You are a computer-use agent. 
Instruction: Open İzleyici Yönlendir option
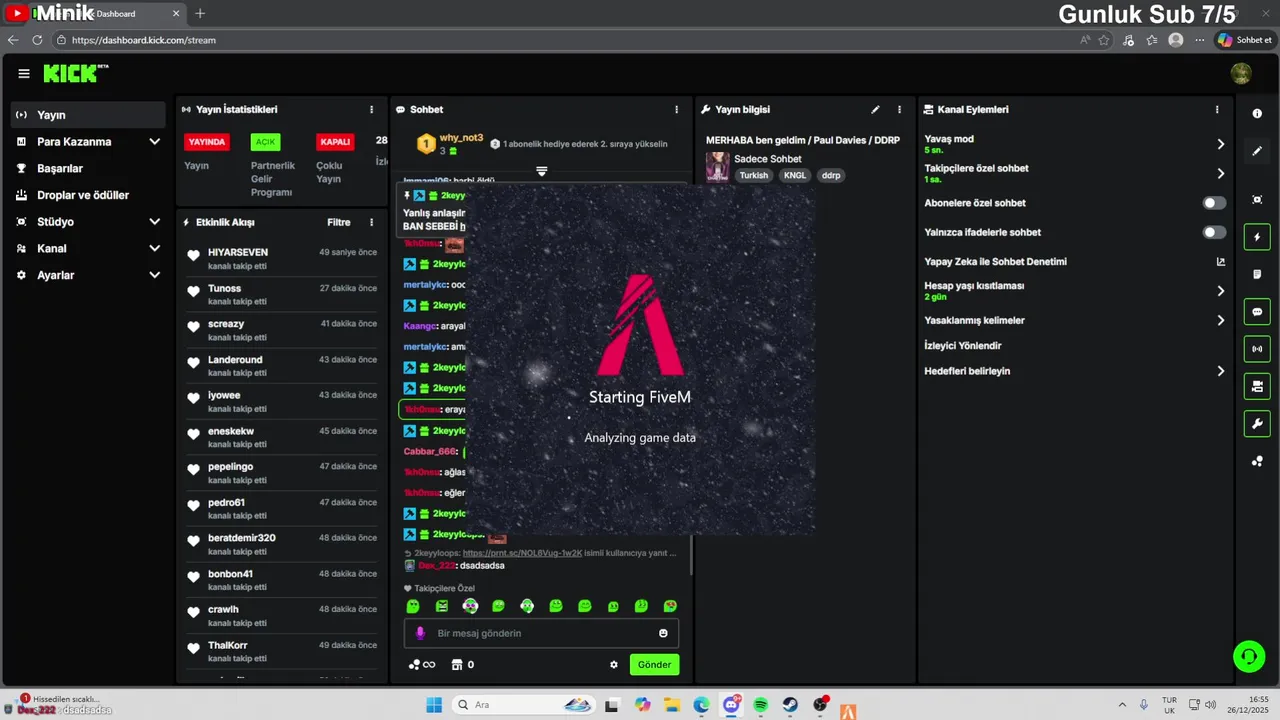point(963,346)
